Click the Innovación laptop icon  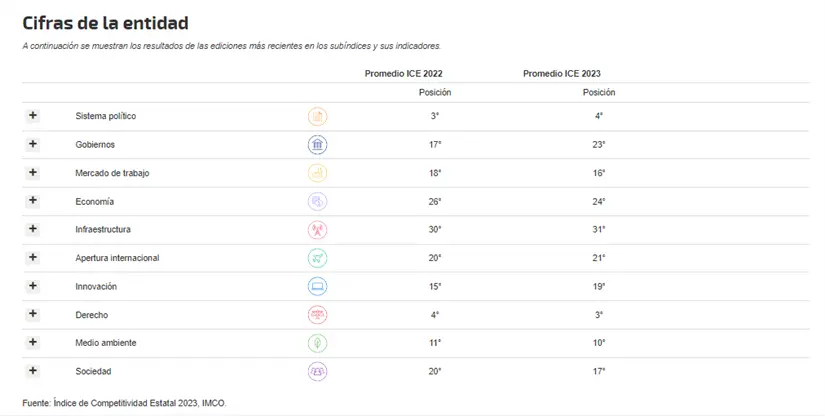coord(317,287)
